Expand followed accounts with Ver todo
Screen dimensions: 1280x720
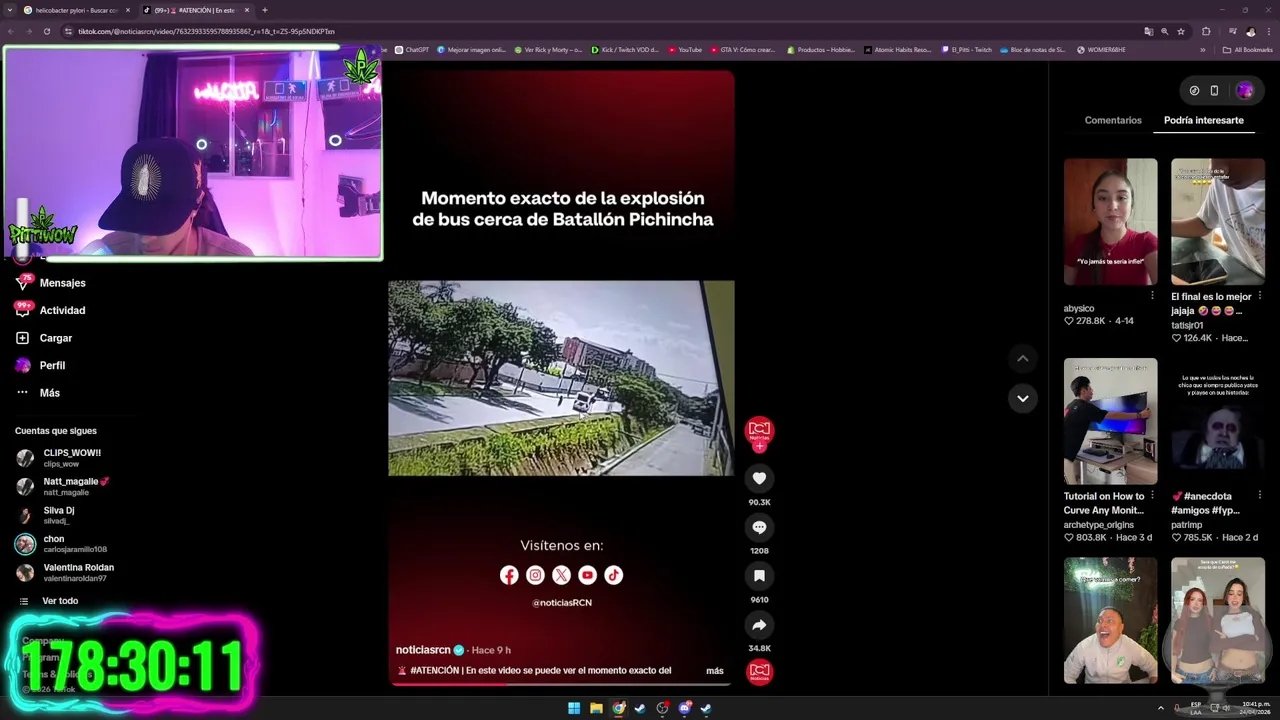(x=60, y=601)
